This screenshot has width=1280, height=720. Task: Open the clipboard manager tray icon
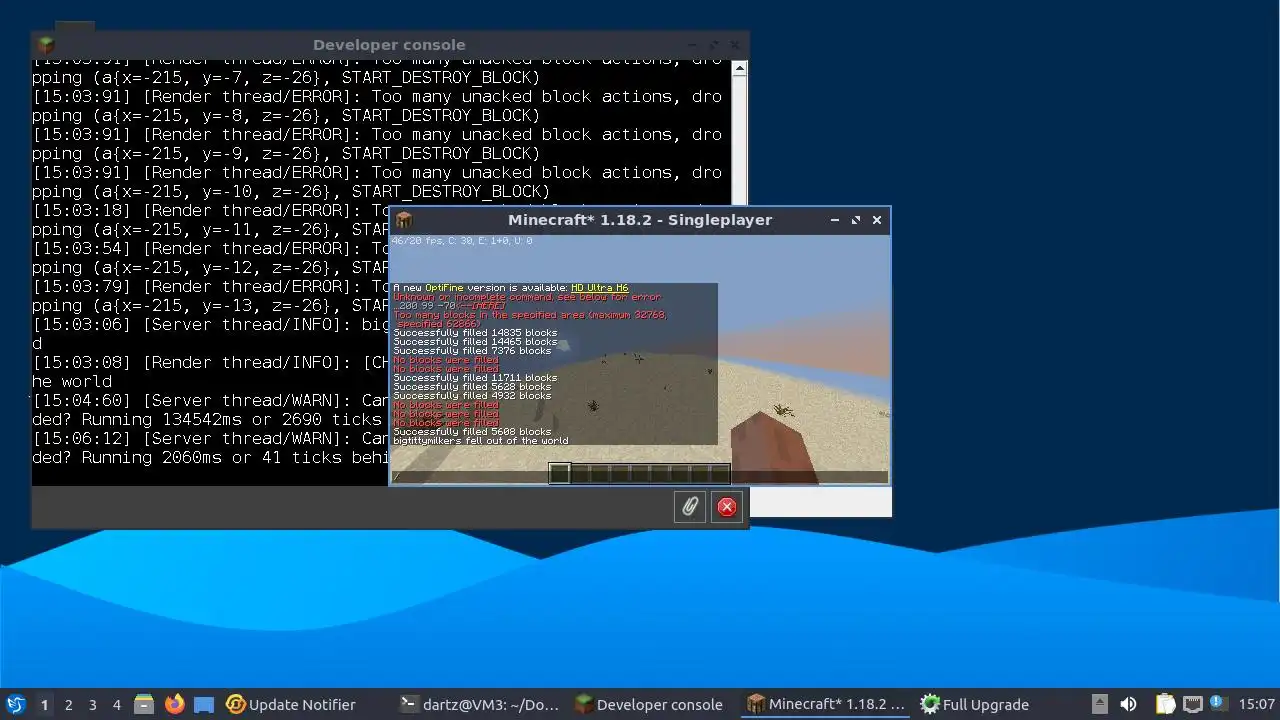1166,704
